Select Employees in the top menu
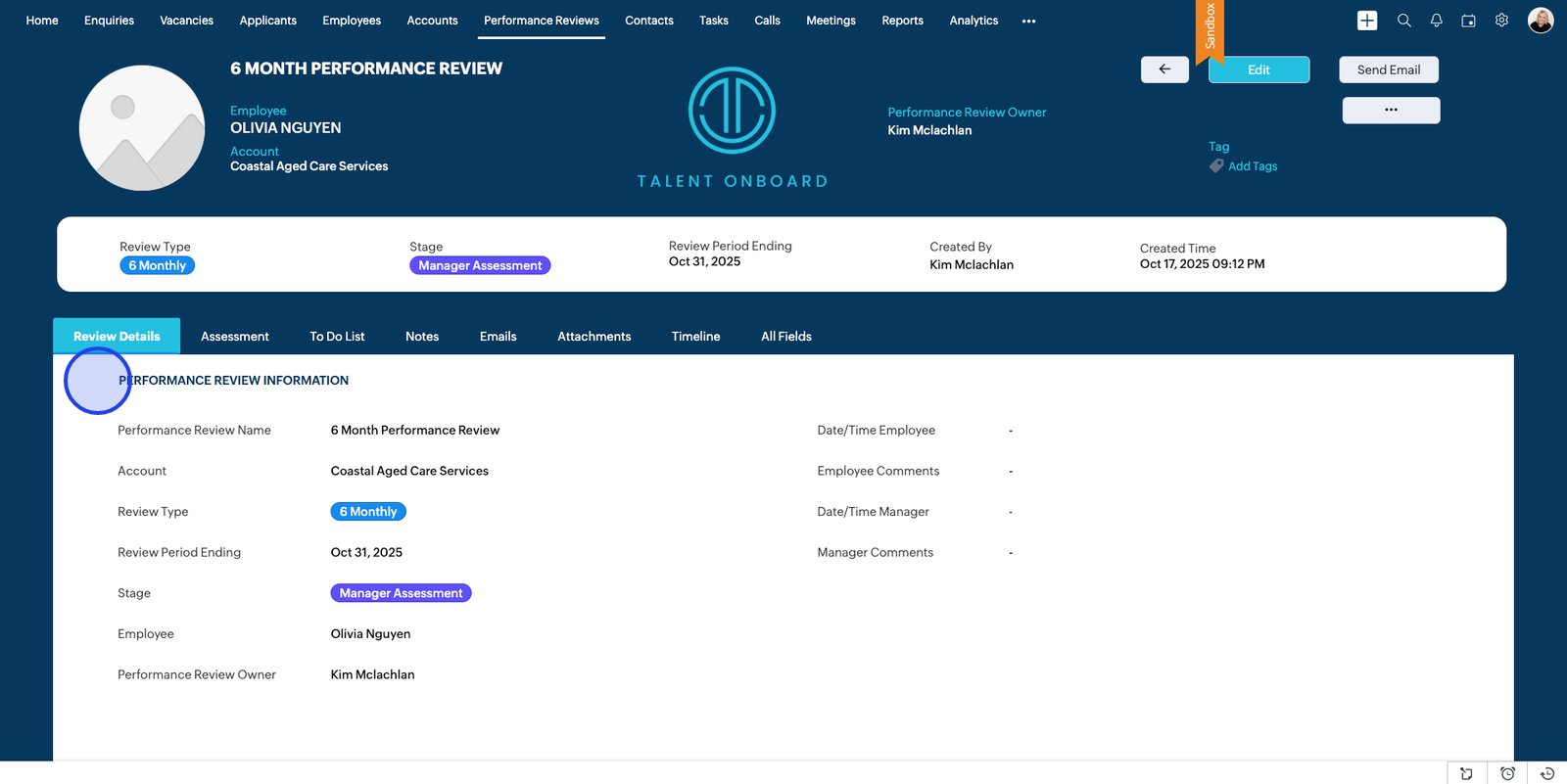Image resolution: width=1567 pixels, height=784 pixels. [x=352, y=21]
